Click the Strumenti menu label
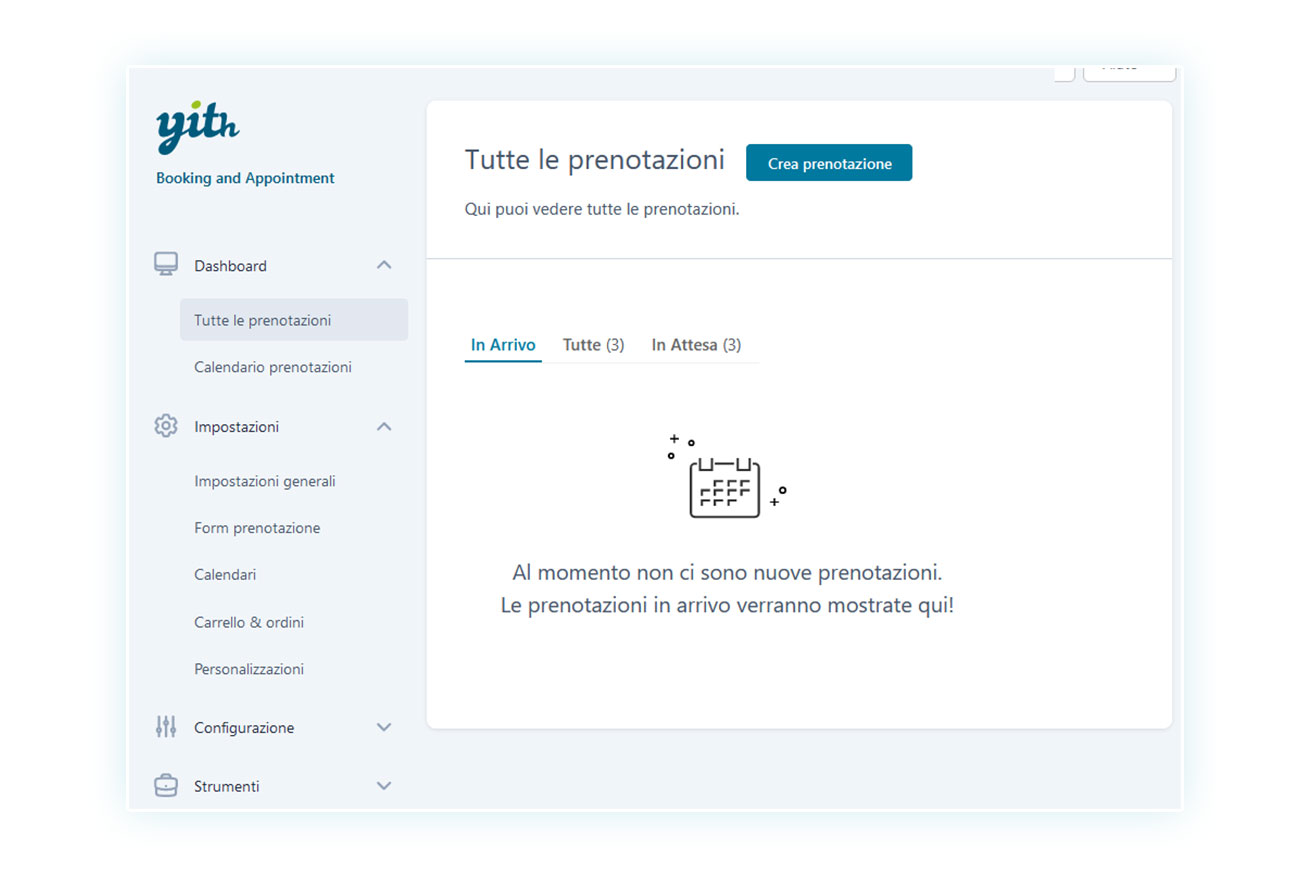The width and height of the screenshot is (1300, 884). coord(226,787)
